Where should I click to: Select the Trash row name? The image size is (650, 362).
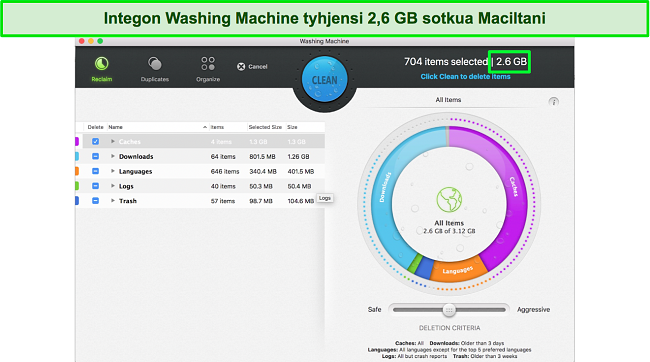tap(128, 201)
